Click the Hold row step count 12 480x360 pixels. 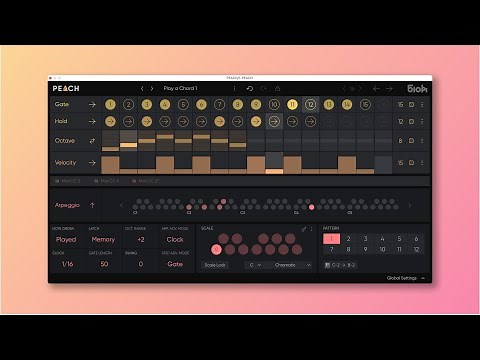tap(400, 121)
